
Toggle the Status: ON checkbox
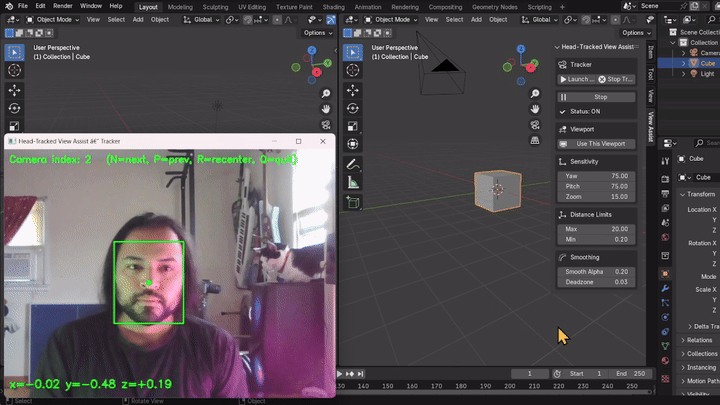[x=562, y=111]
